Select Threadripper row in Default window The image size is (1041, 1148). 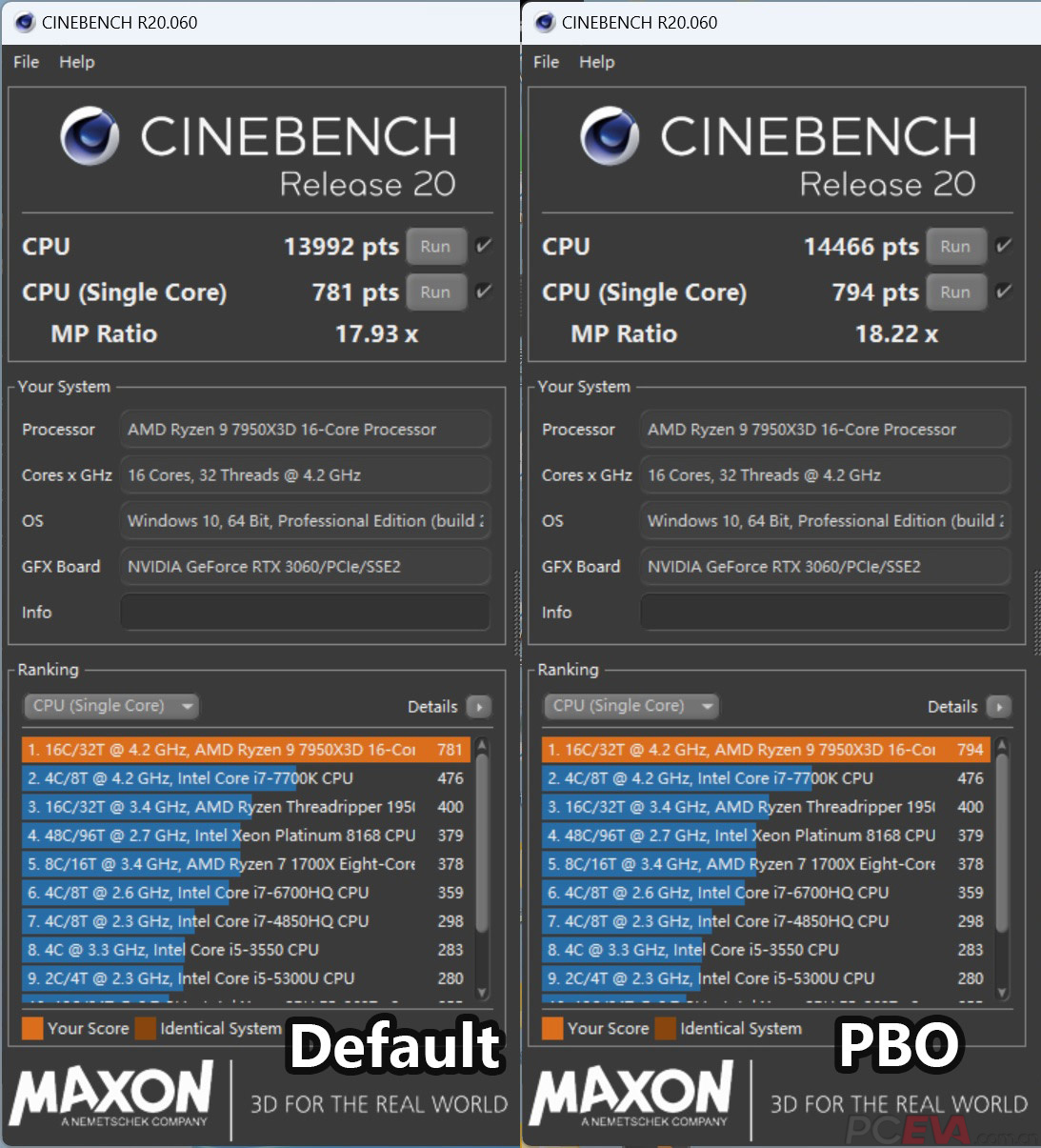[x=246, y=807]
